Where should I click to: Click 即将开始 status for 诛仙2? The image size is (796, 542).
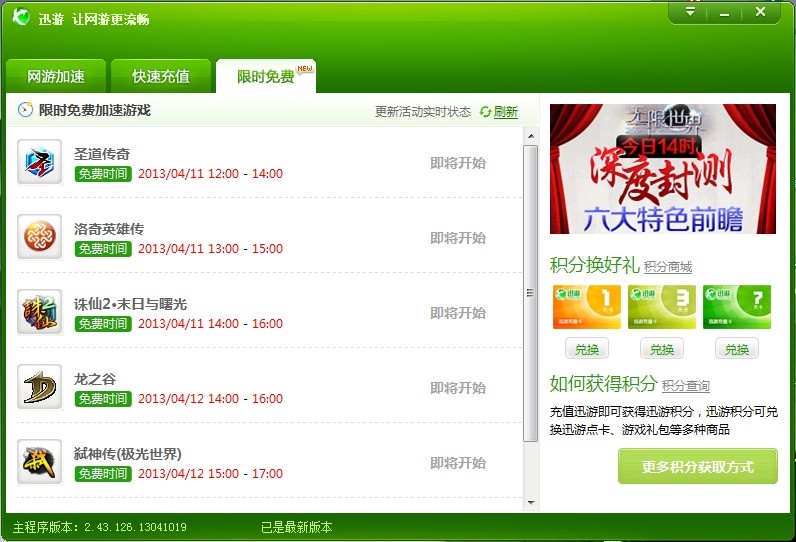click(458, 313)
